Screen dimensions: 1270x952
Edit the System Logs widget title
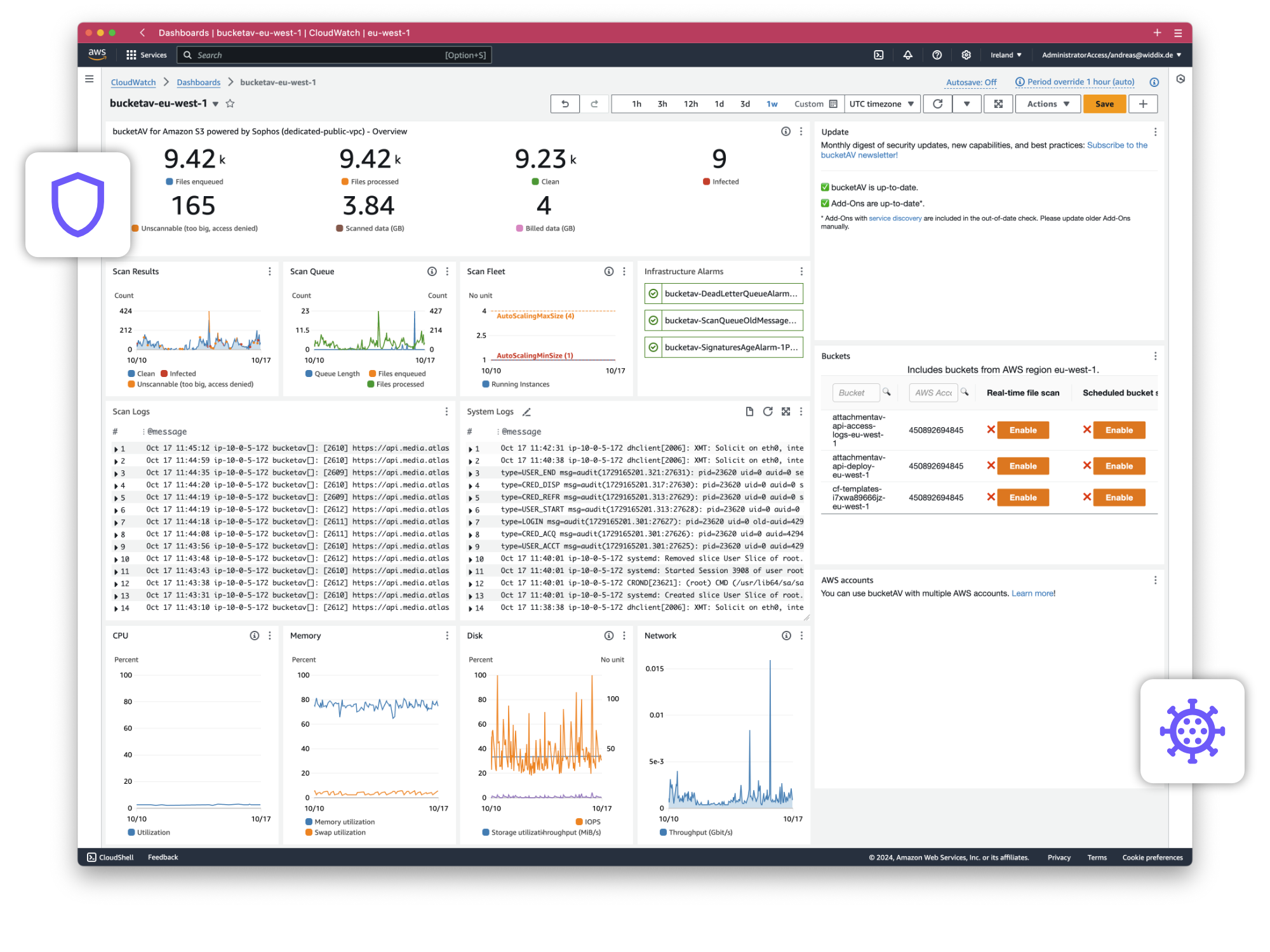click(x=526, y=412)
